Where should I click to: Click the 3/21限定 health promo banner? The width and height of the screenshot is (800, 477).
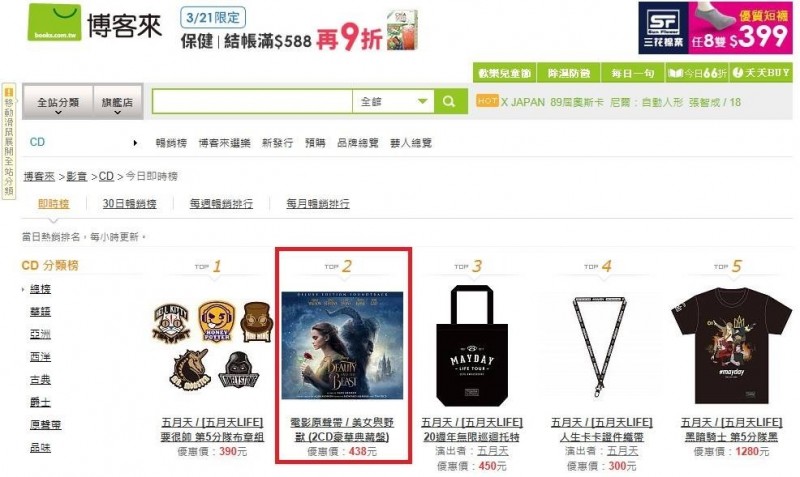(x=299, y=30)
